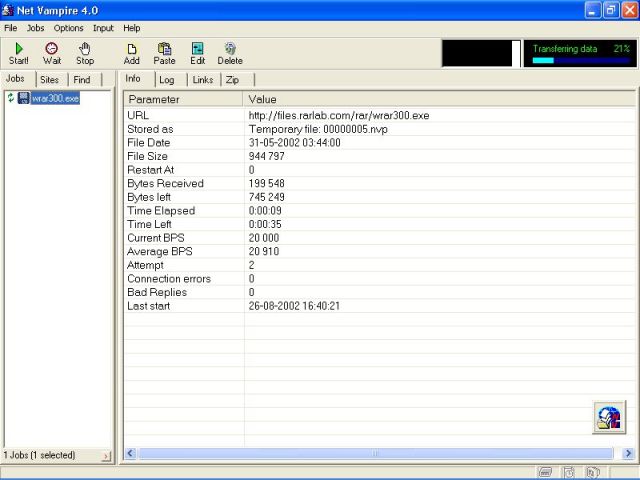Click the horizontal scrollbar thumb
Viewport: 640px width, 480px height.
(x=376, y=453)
